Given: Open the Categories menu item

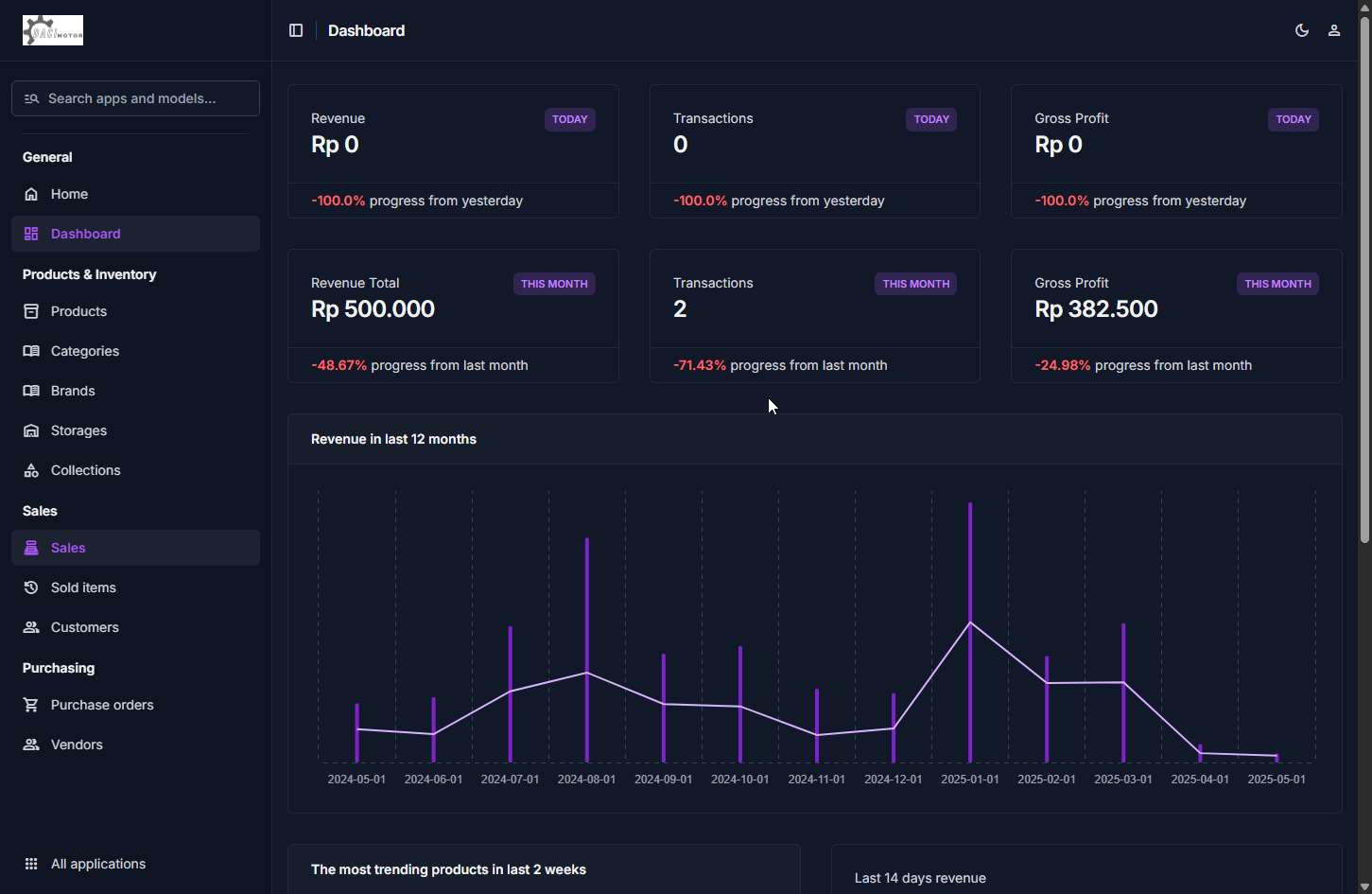Looking at the screenshot, I should point(135,351).
